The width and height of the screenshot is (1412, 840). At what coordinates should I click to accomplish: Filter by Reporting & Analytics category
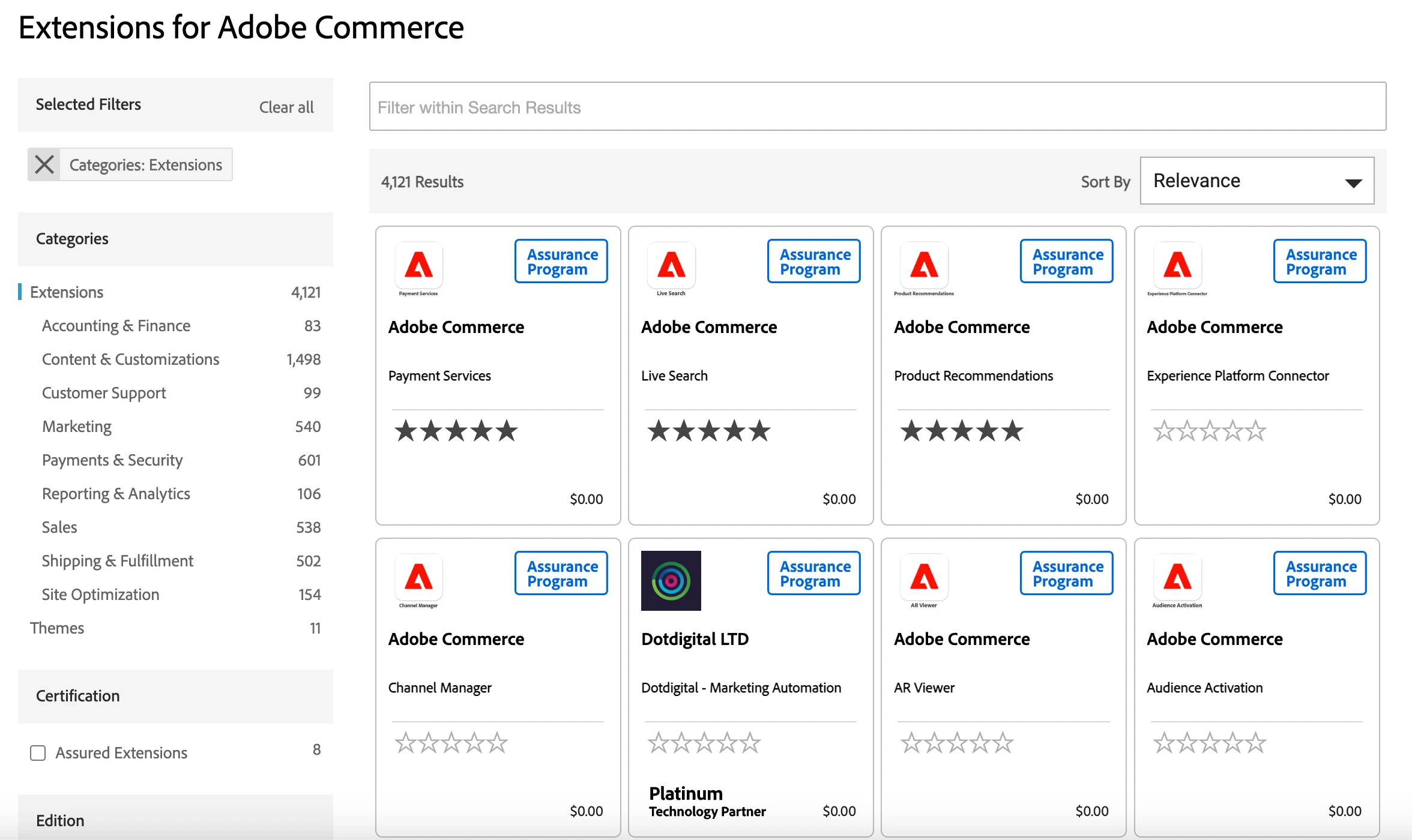[116, 494]
